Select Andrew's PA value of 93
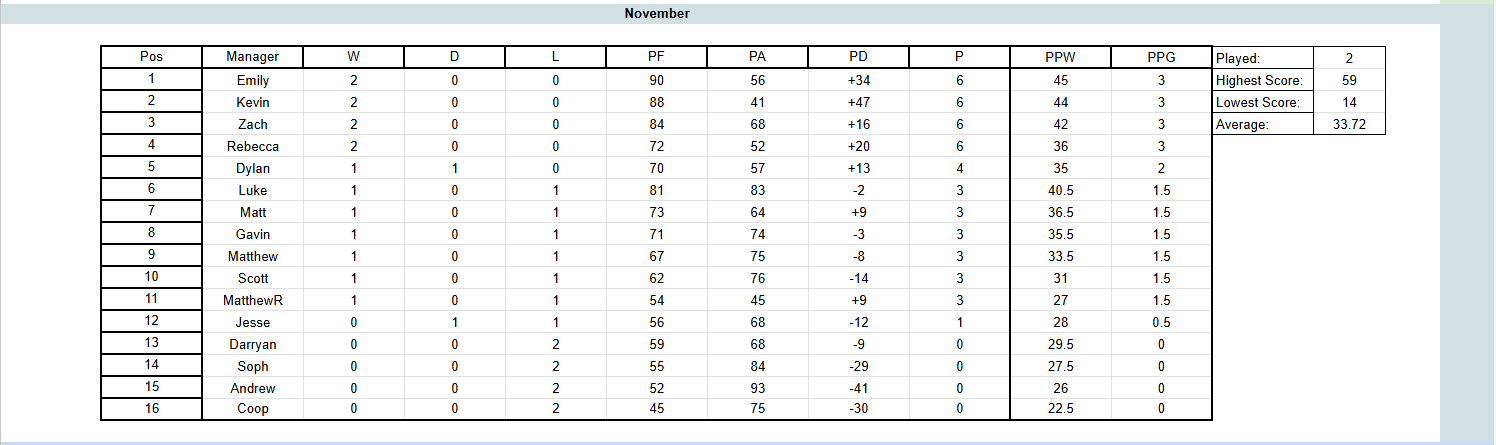Image resolution: width=1496 pixels, height=445 pixels. 757,388
